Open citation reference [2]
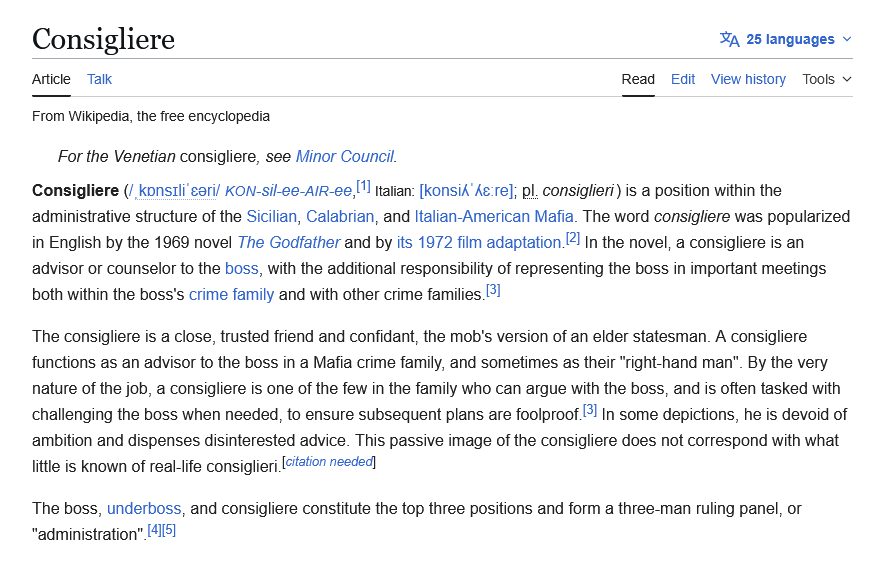 point(573,238)
